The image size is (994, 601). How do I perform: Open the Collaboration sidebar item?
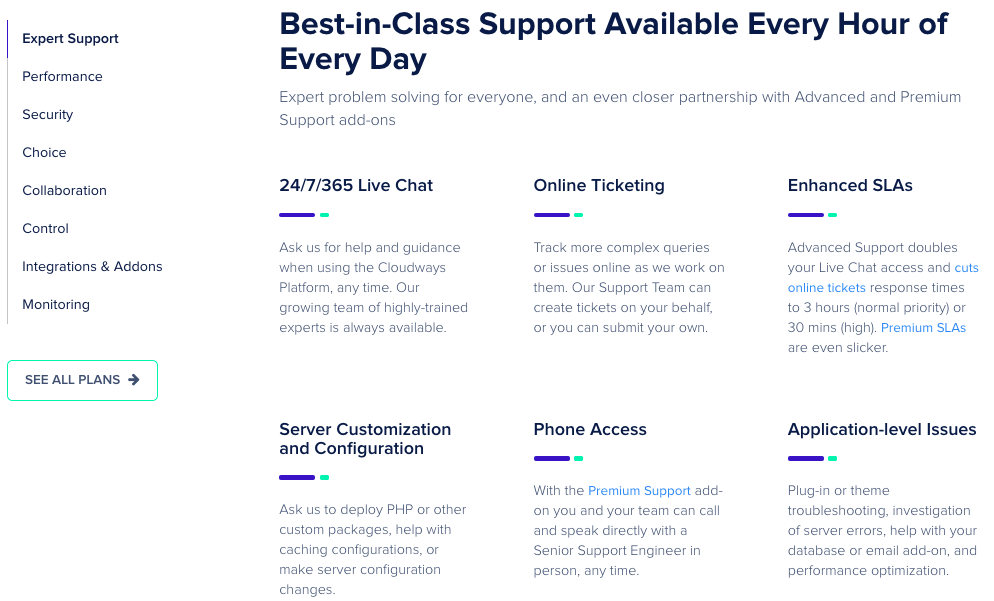pos(64,191)
